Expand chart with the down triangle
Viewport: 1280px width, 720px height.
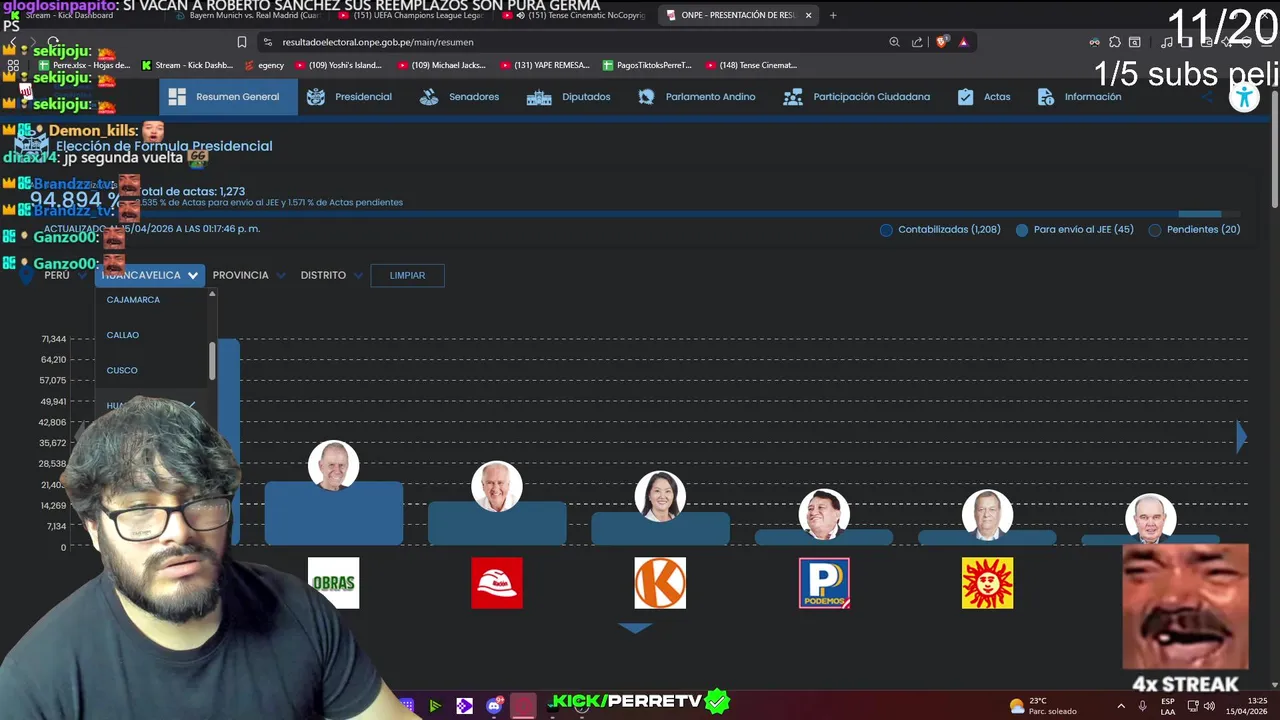click(635, 628)
